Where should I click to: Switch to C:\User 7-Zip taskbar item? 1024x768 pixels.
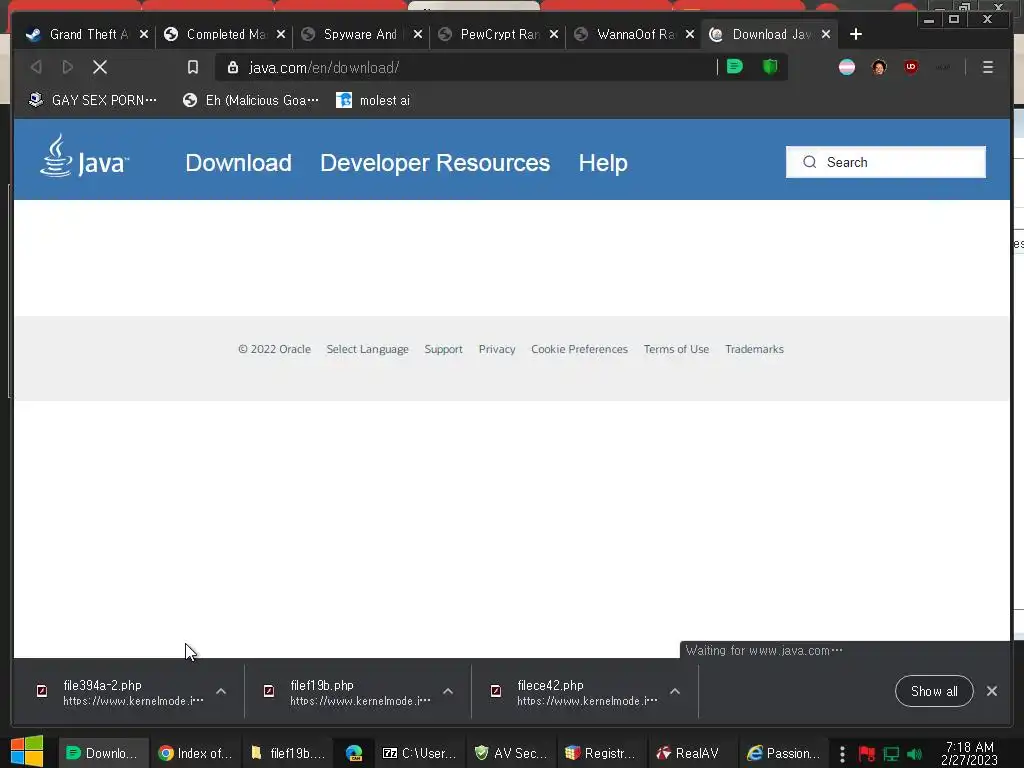coord(419,753)
